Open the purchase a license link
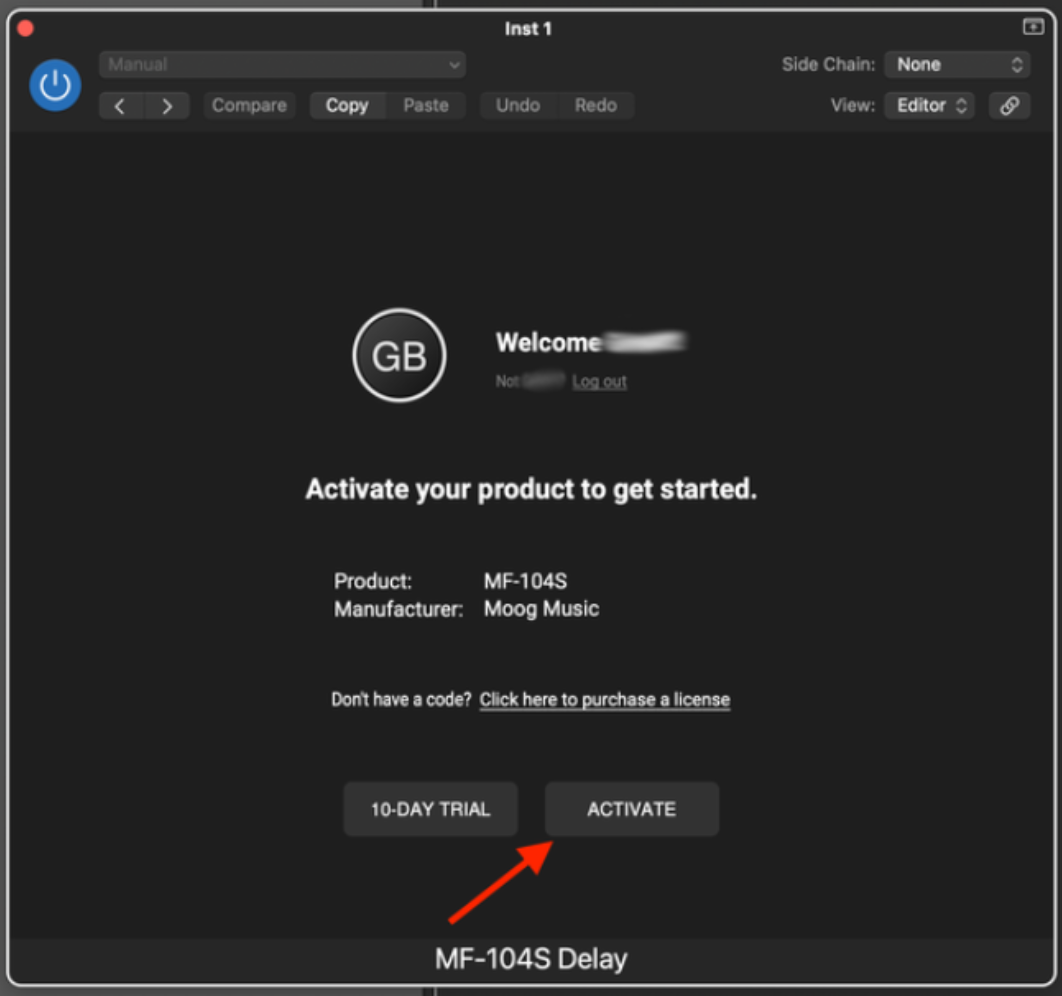This screenshot has height=996, width=1062. [605, 700]
